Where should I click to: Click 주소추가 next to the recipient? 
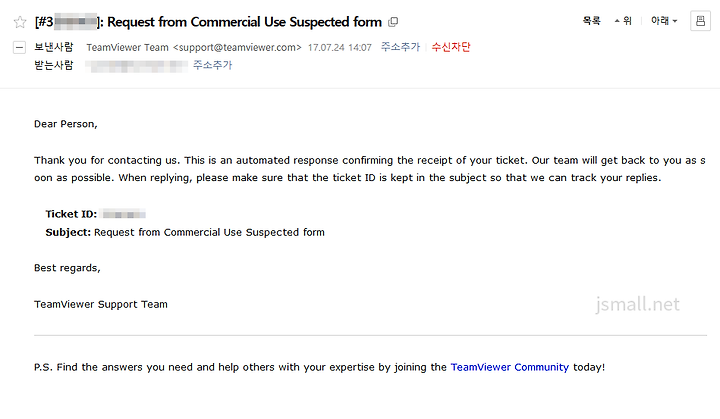[x=213, y=65]
